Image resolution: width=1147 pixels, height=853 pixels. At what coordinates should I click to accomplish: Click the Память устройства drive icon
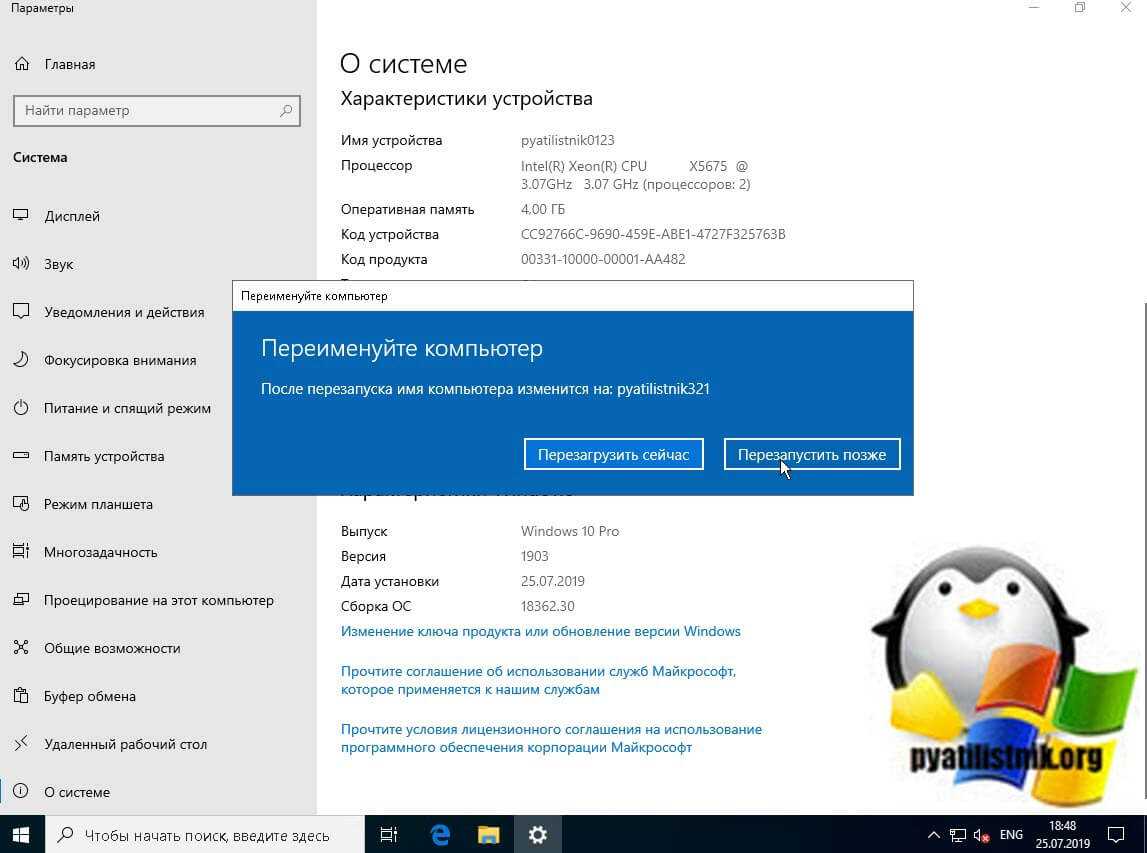click(x=21, y=456)
